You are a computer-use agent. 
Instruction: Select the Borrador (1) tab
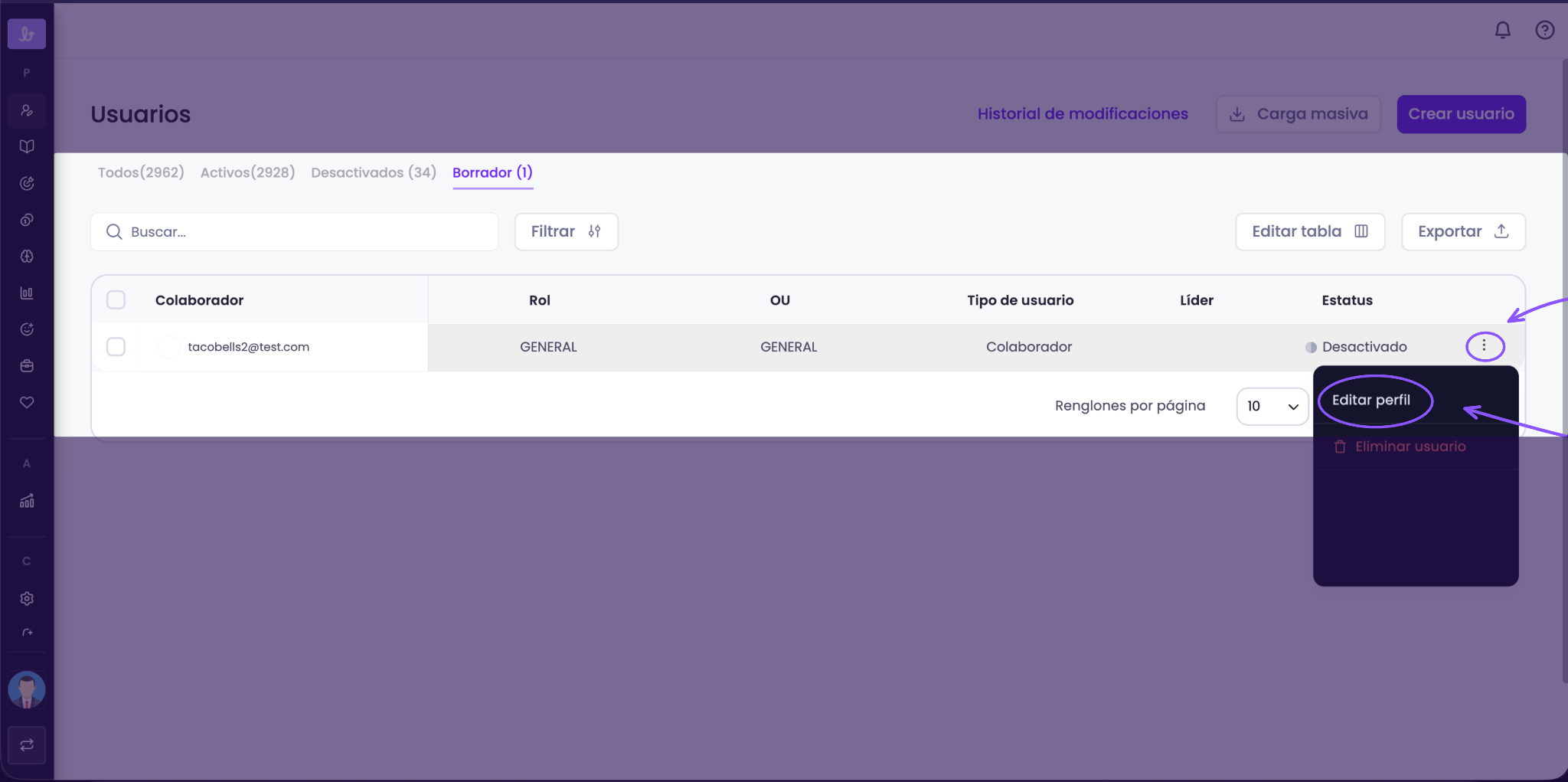(x=492, y=172)
